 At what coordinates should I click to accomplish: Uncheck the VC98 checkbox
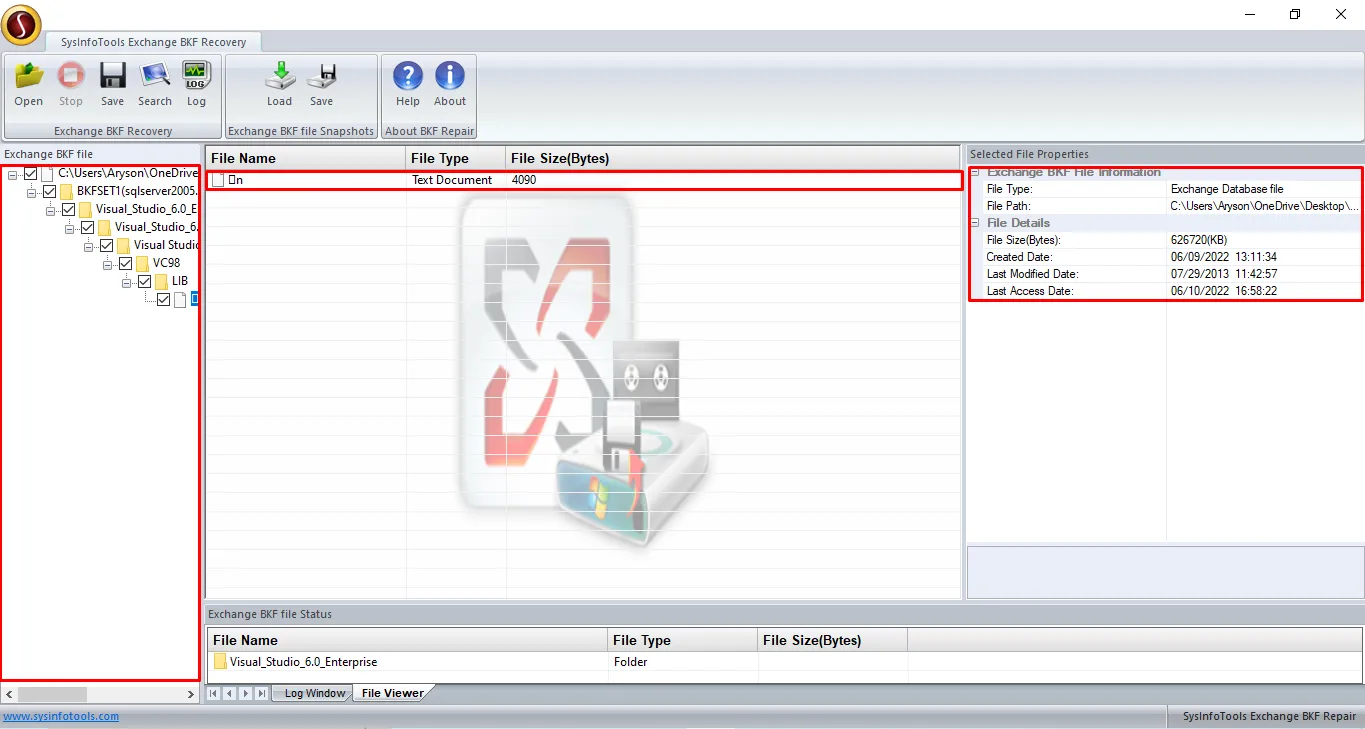tap(125, 264)
